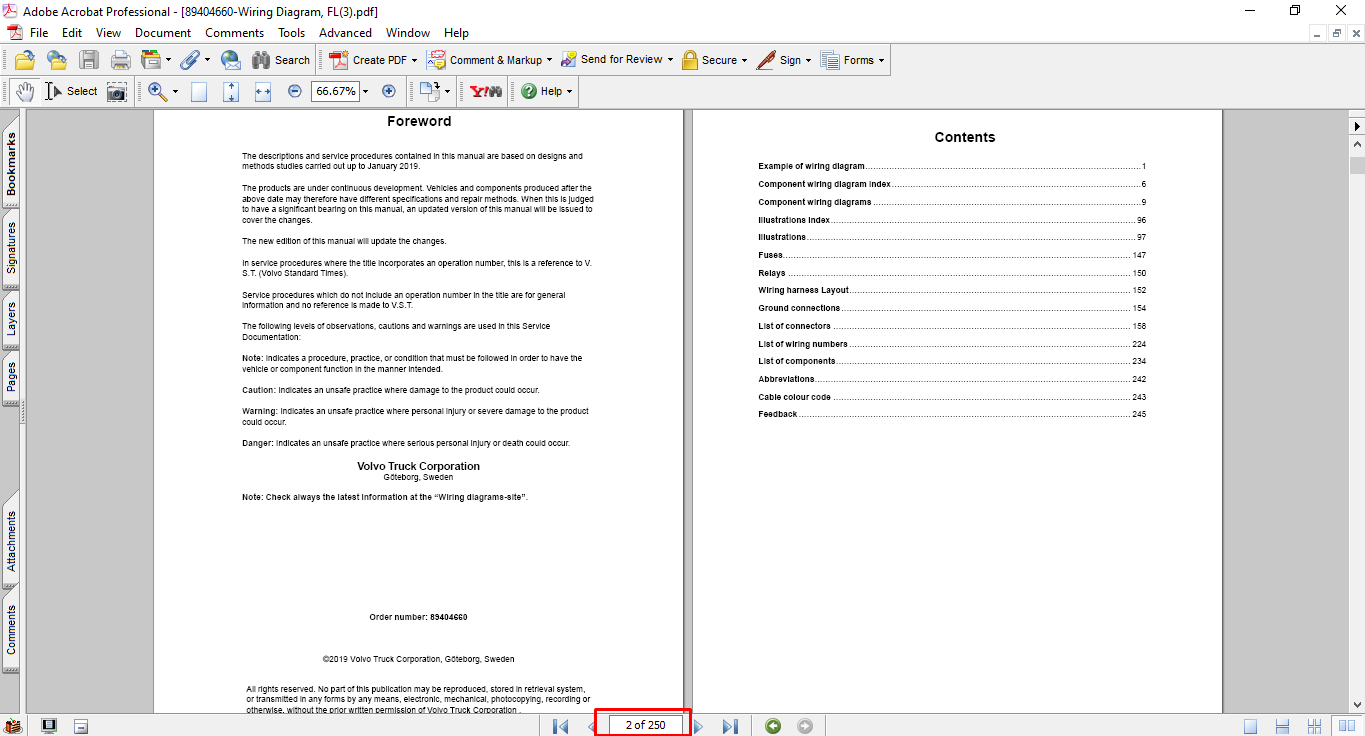Click the page number field
This screenshot has width=1365, height=736.
click(645, 725)
